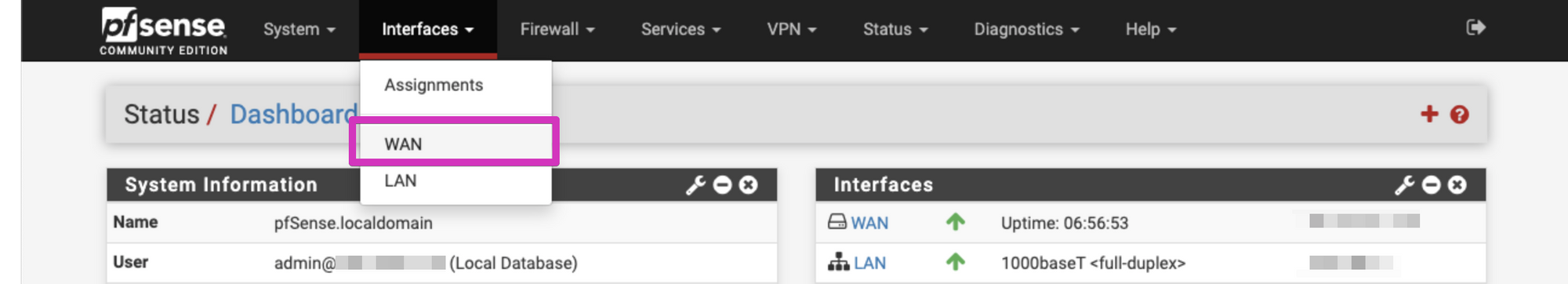The height and width of the screenshot is (284, 1568).
Task: Expand the System dropdown menu
Action: 299,29
